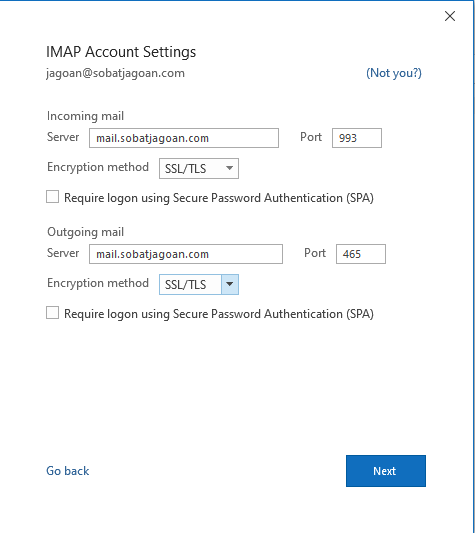Click the blue Next button
Screen dimensions: 475x533
(386, 471)
